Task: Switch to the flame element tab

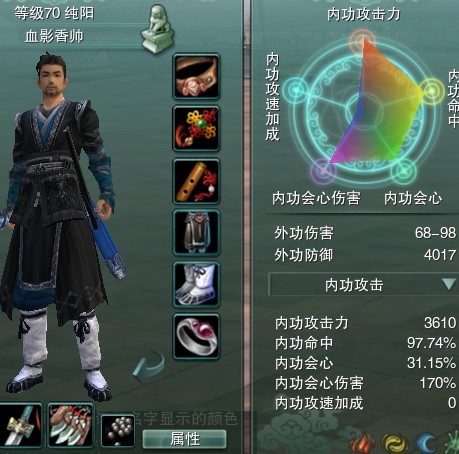Action: (x=363, y=443)
